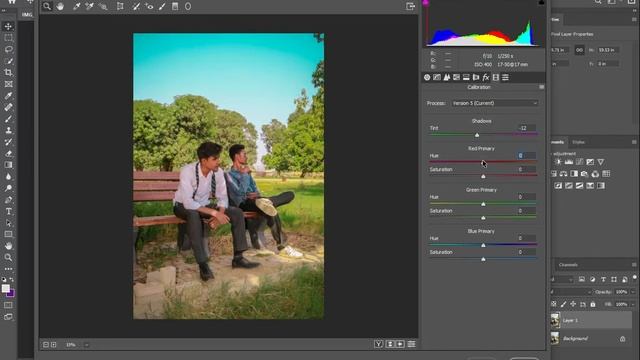Open the Basic panel tab icon
The height and width of the screenshot is (360, 640).
pos(427,77)
